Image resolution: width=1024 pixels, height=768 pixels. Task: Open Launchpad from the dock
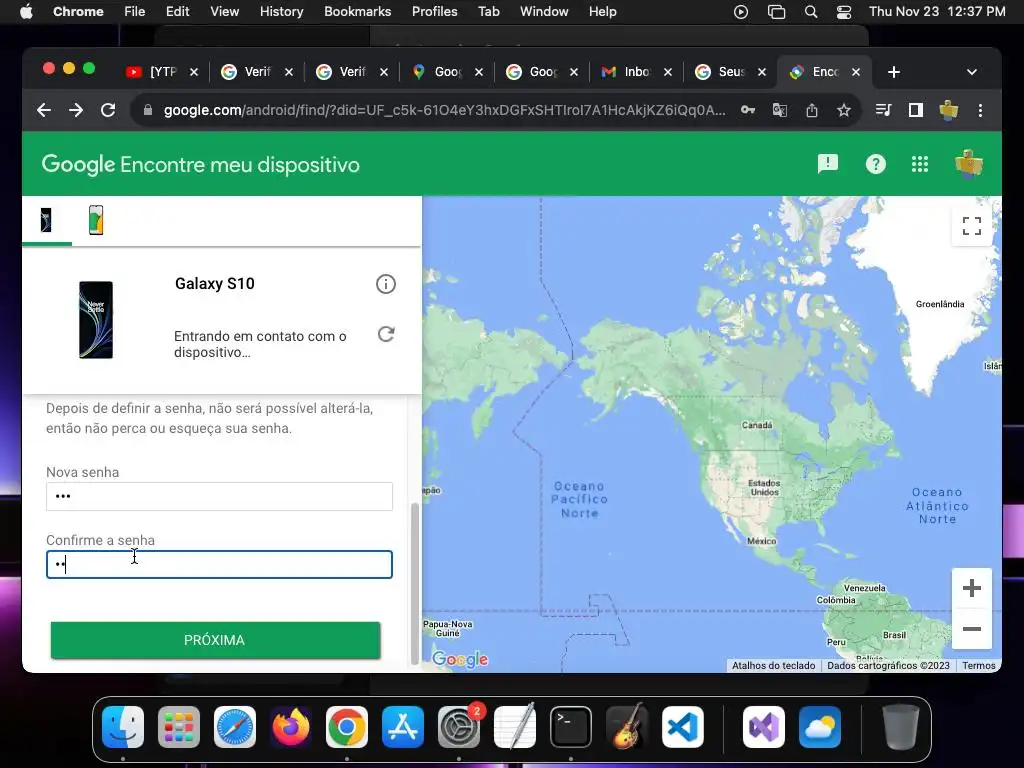pyautogui.click(x=179, y=727)
